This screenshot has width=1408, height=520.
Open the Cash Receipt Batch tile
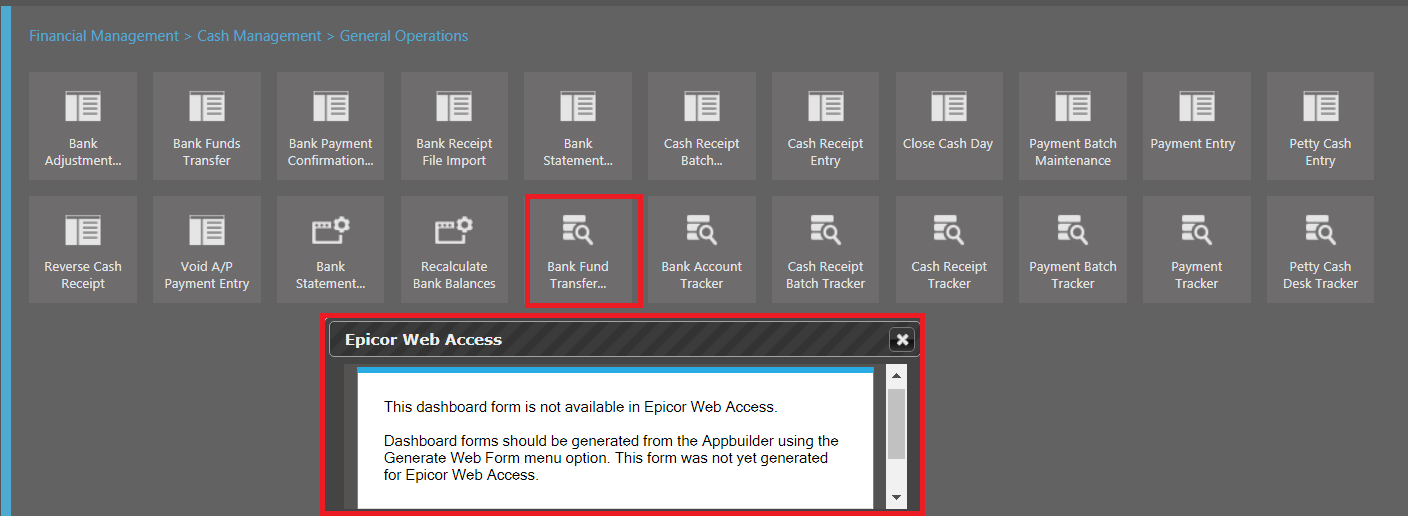coord(702,126)
